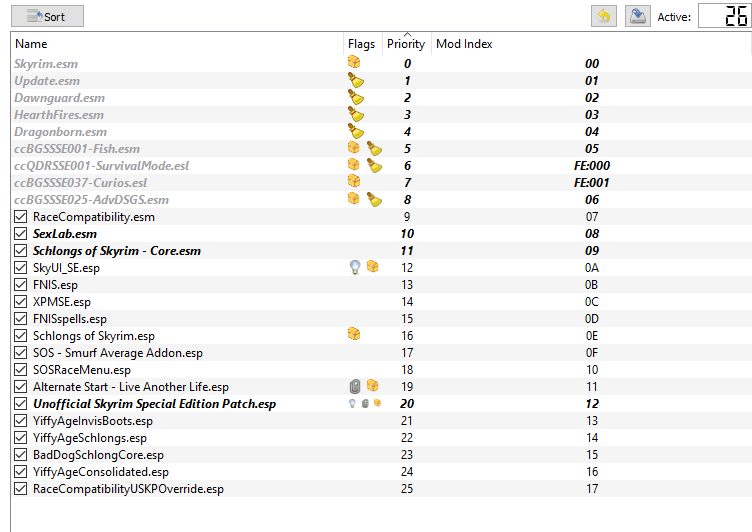The height and width of the screenshot is (532, 752).
Task: Toggle FNISspells.esp checkbox
Action: click(20, 319)
